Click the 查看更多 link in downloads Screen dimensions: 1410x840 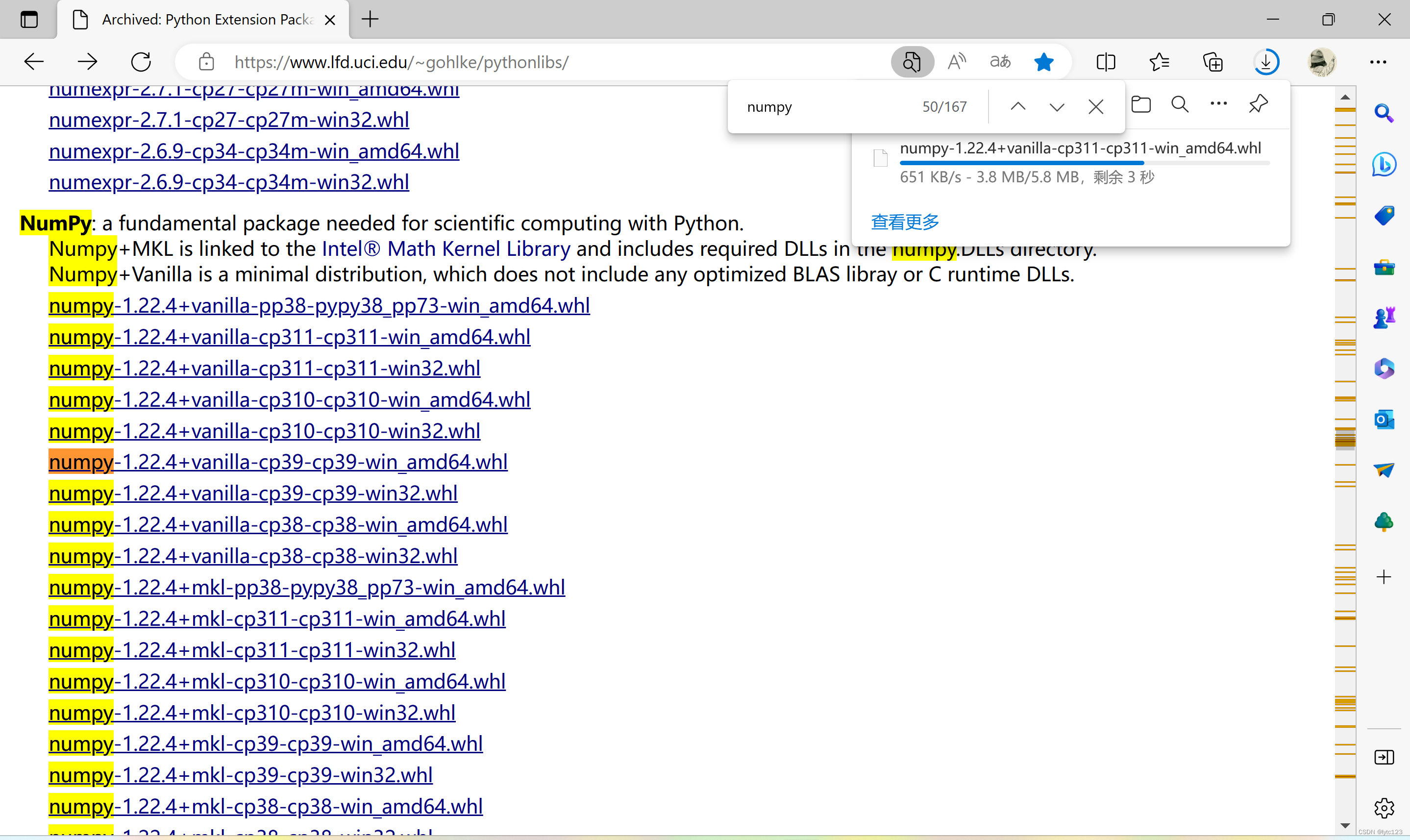pyautogui.click(x=905, y=222)
